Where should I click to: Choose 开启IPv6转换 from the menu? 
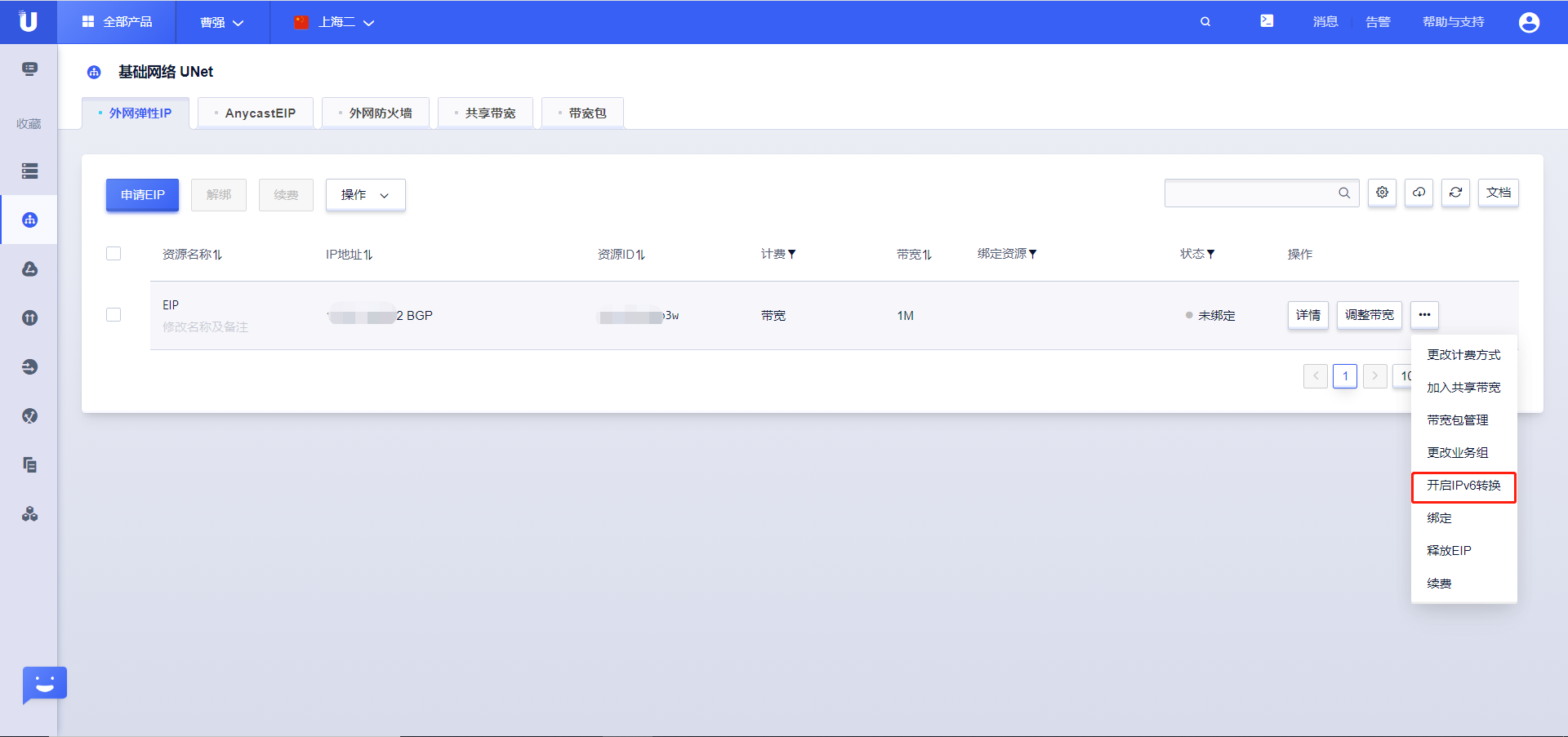[1463, 487]
